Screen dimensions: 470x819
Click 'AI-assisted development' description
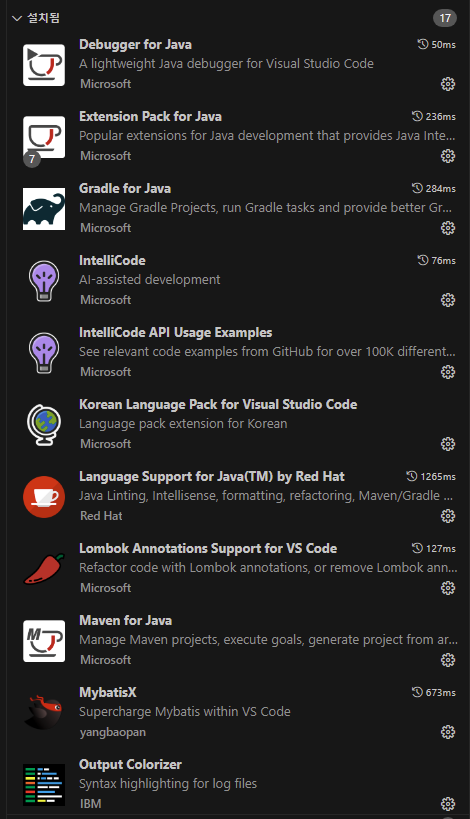150,280
